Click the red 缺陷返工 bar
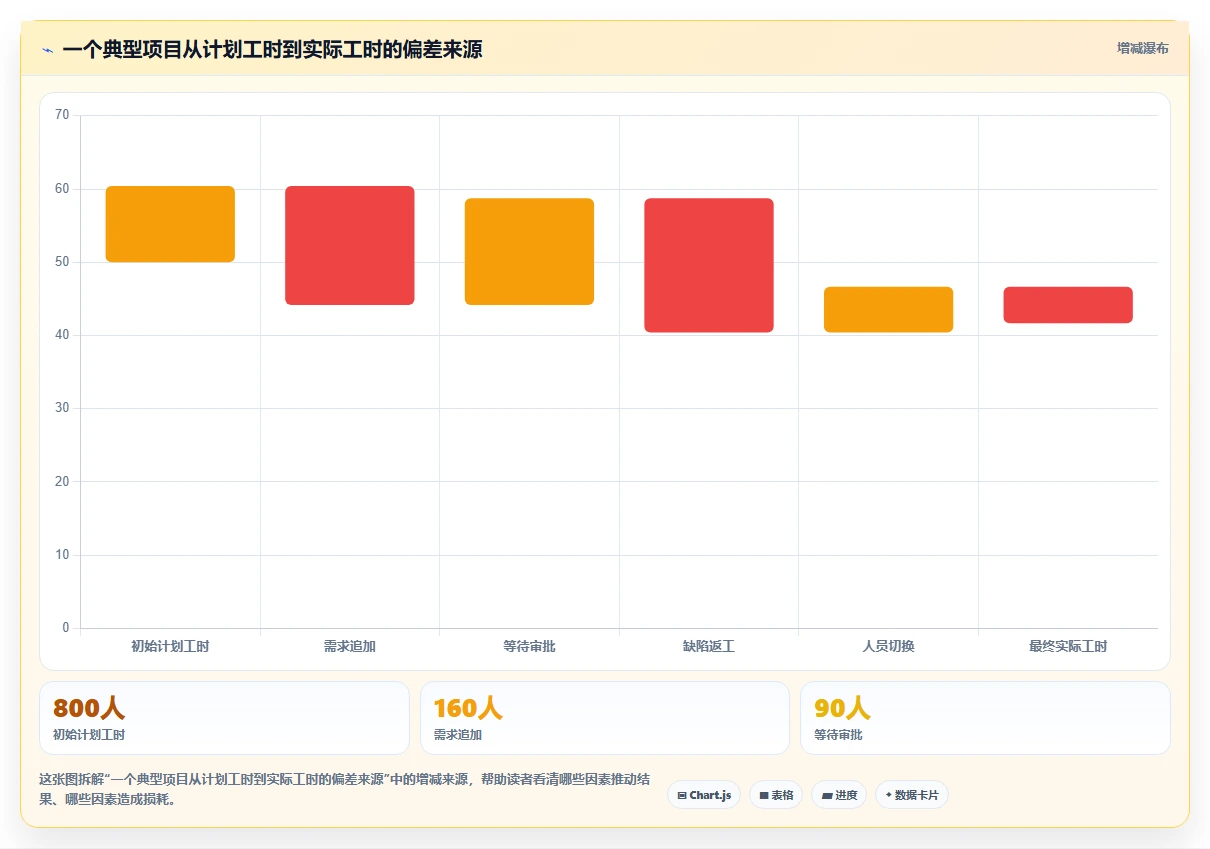Image resolution: width=1210 pixels, height=849 pixels. 709,265
